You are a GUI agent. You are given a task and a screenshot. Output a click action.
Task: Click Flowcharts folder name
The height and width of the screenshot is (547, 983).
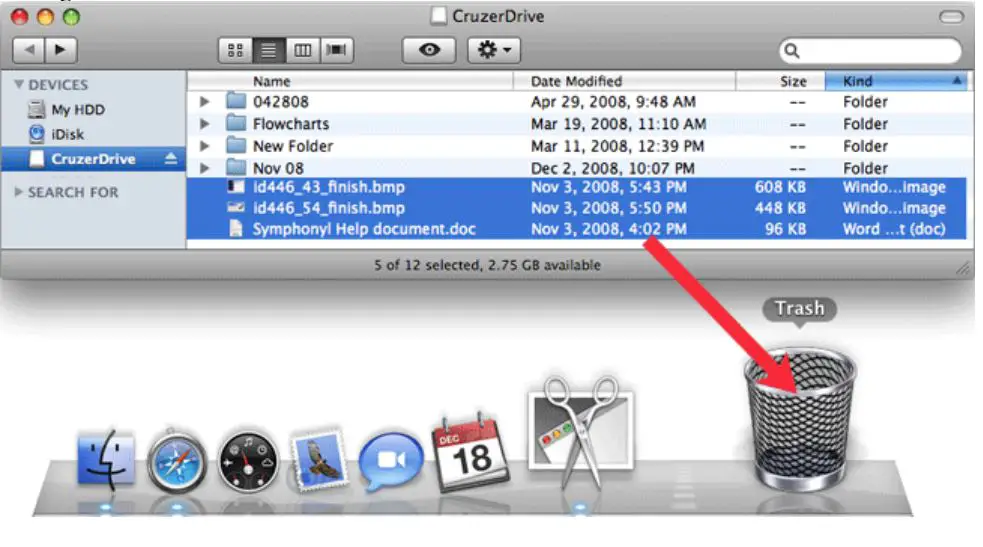click(291, 123)
